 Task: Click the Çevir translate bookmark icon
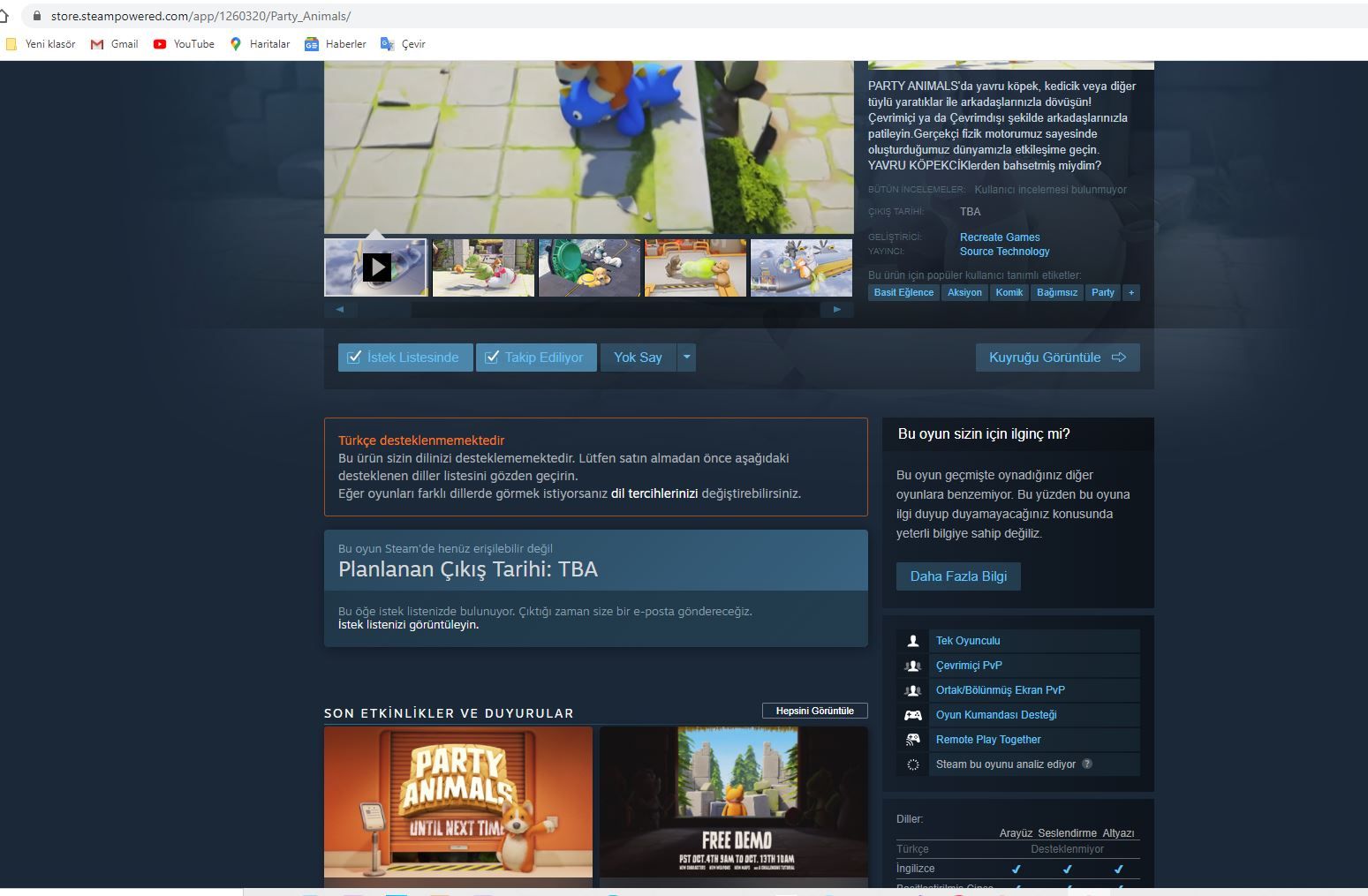click(x=387, y=44)
